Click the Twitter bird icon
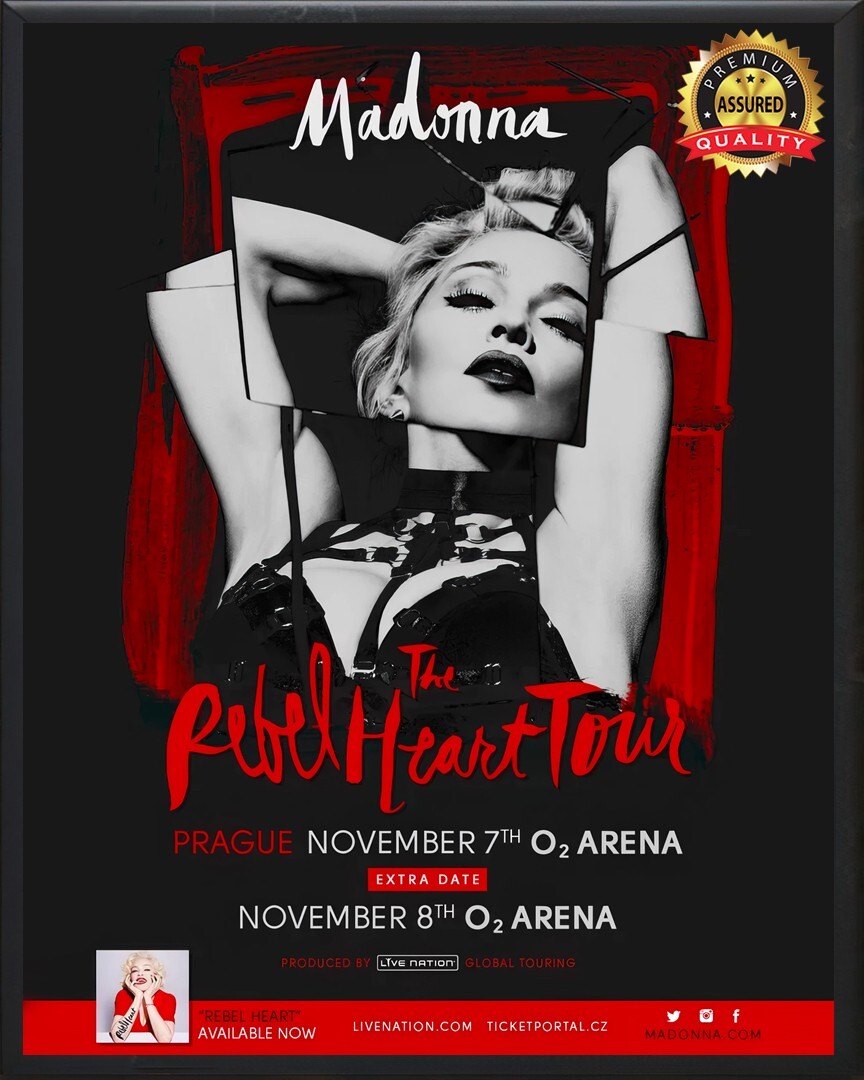The image size is (864, 1080). coord(673,1015)
